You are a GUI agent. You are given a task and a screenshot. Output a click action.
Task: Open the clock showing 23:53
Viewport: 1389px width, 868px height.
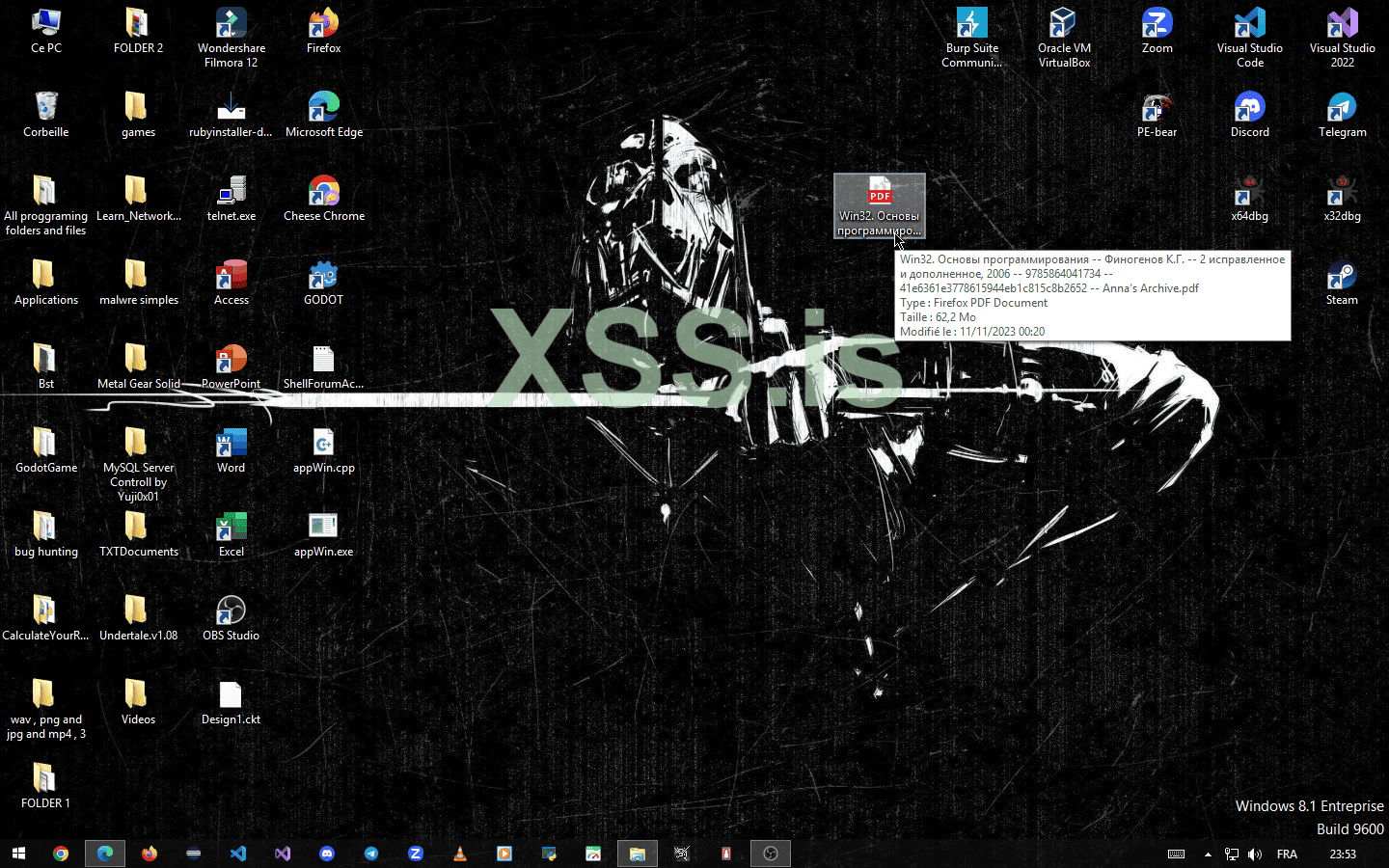coord(1342,854)
